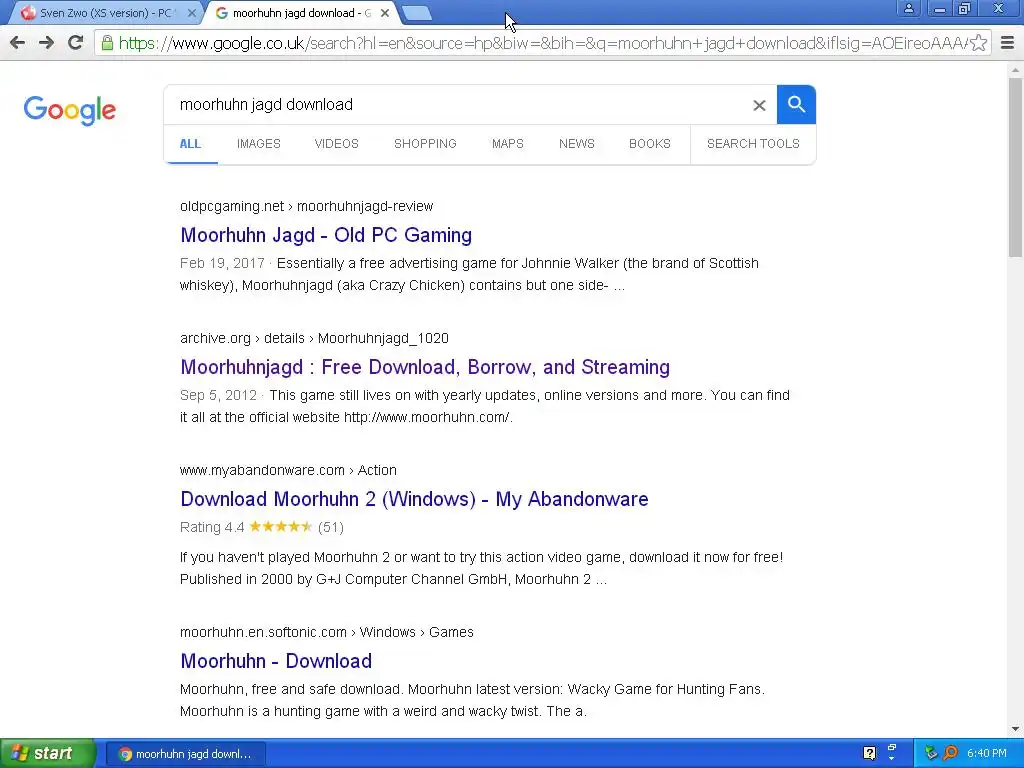
Task: Open Download Moorhuhn 2 (Windows) My Abandonware result
Action: click(x=414, y=499)
